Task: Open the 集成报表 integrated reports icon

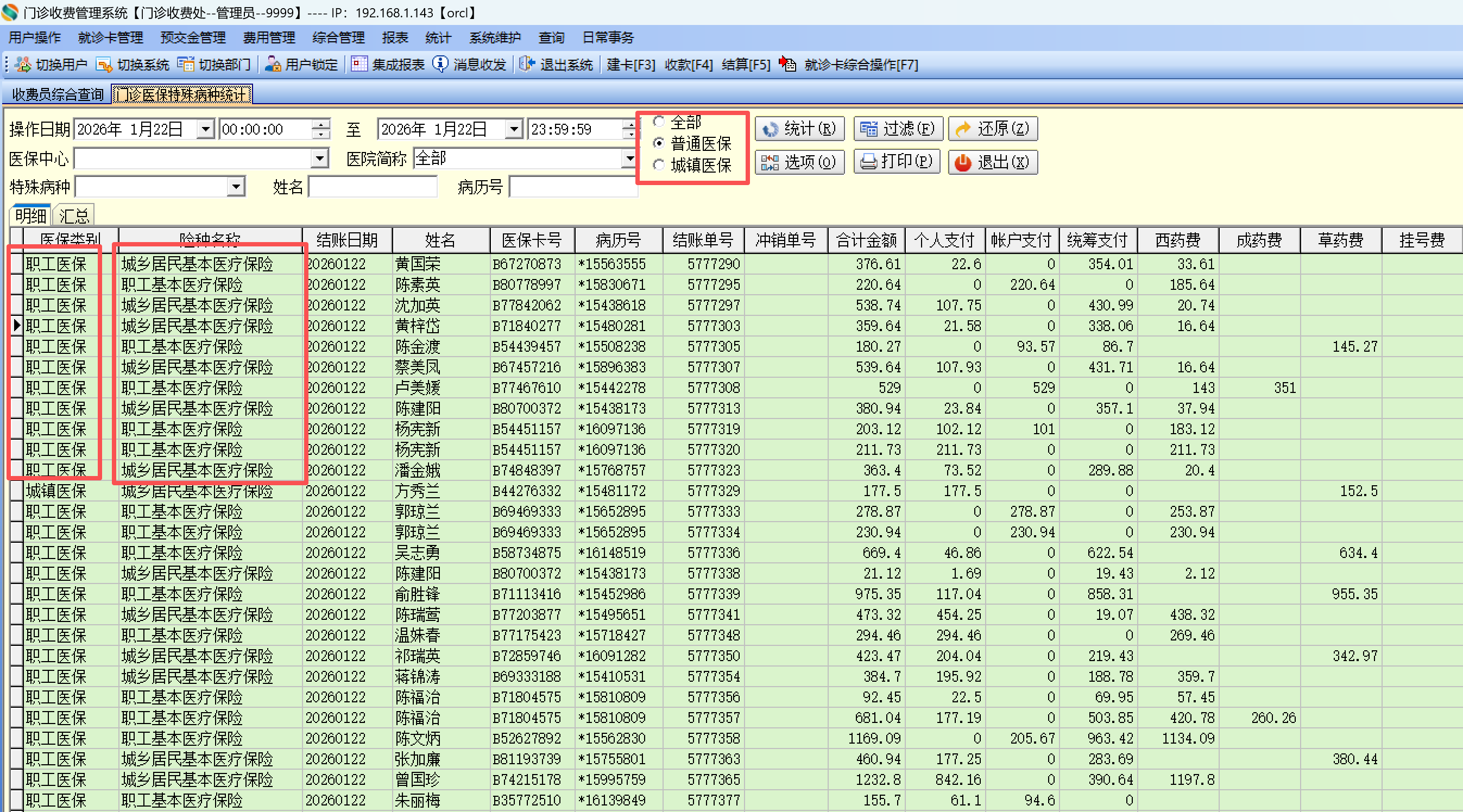Action: point(359,64)
